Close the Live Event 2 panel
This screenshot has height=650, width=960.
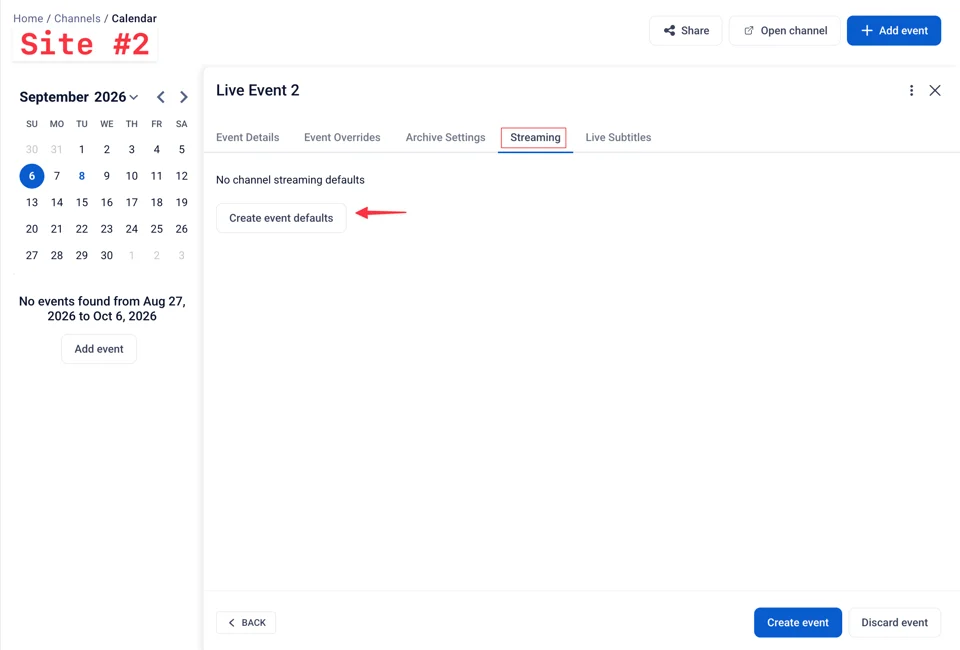click(935, 91)
